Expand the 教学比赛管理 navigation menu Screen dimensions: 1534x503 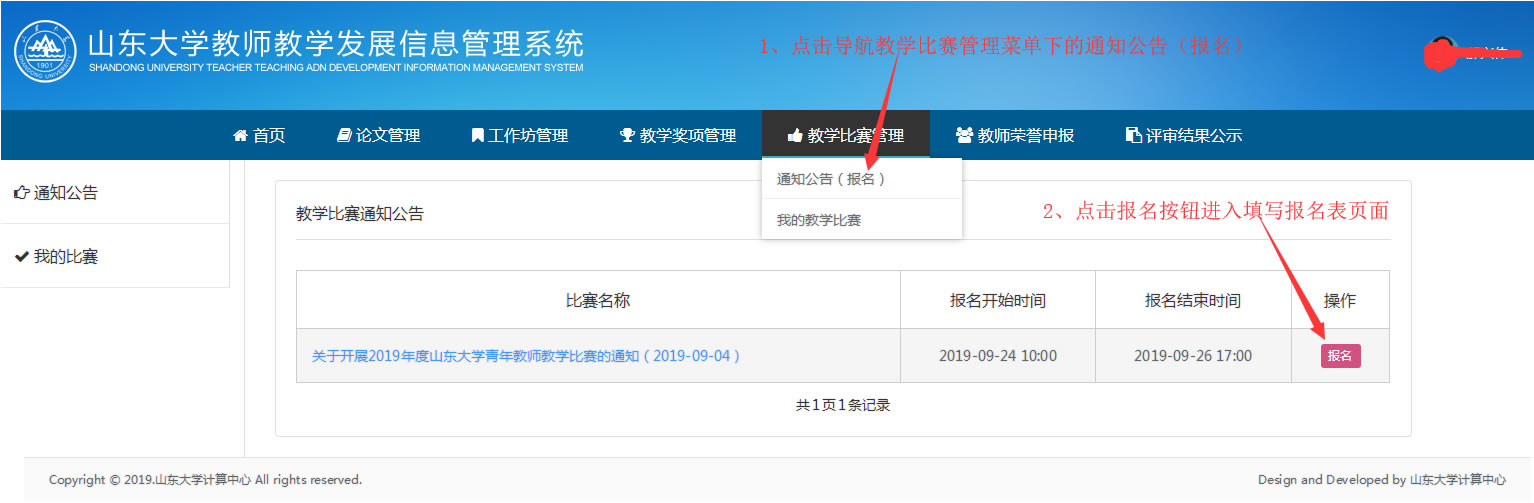coord(845,135)
